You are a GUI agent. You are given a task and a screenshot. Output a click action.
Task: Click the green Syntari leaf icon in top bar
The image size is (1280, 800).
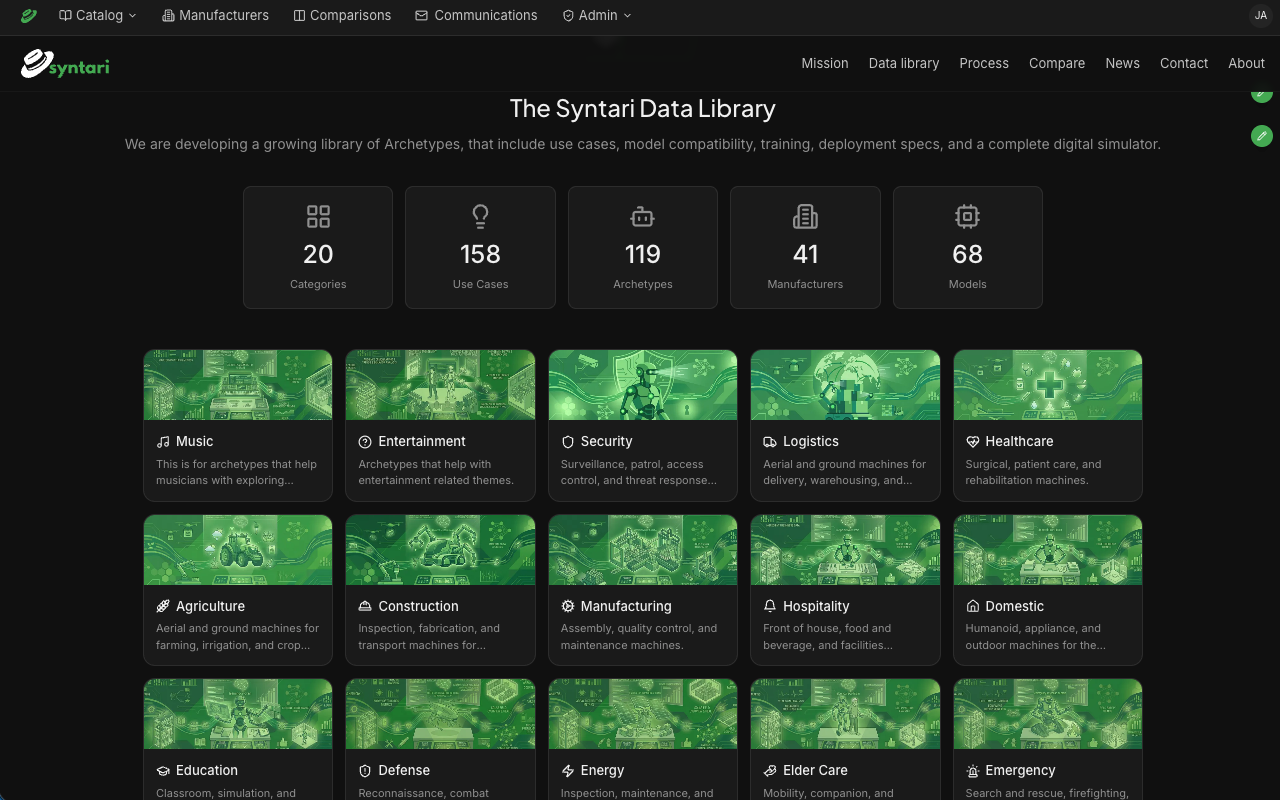29,15
